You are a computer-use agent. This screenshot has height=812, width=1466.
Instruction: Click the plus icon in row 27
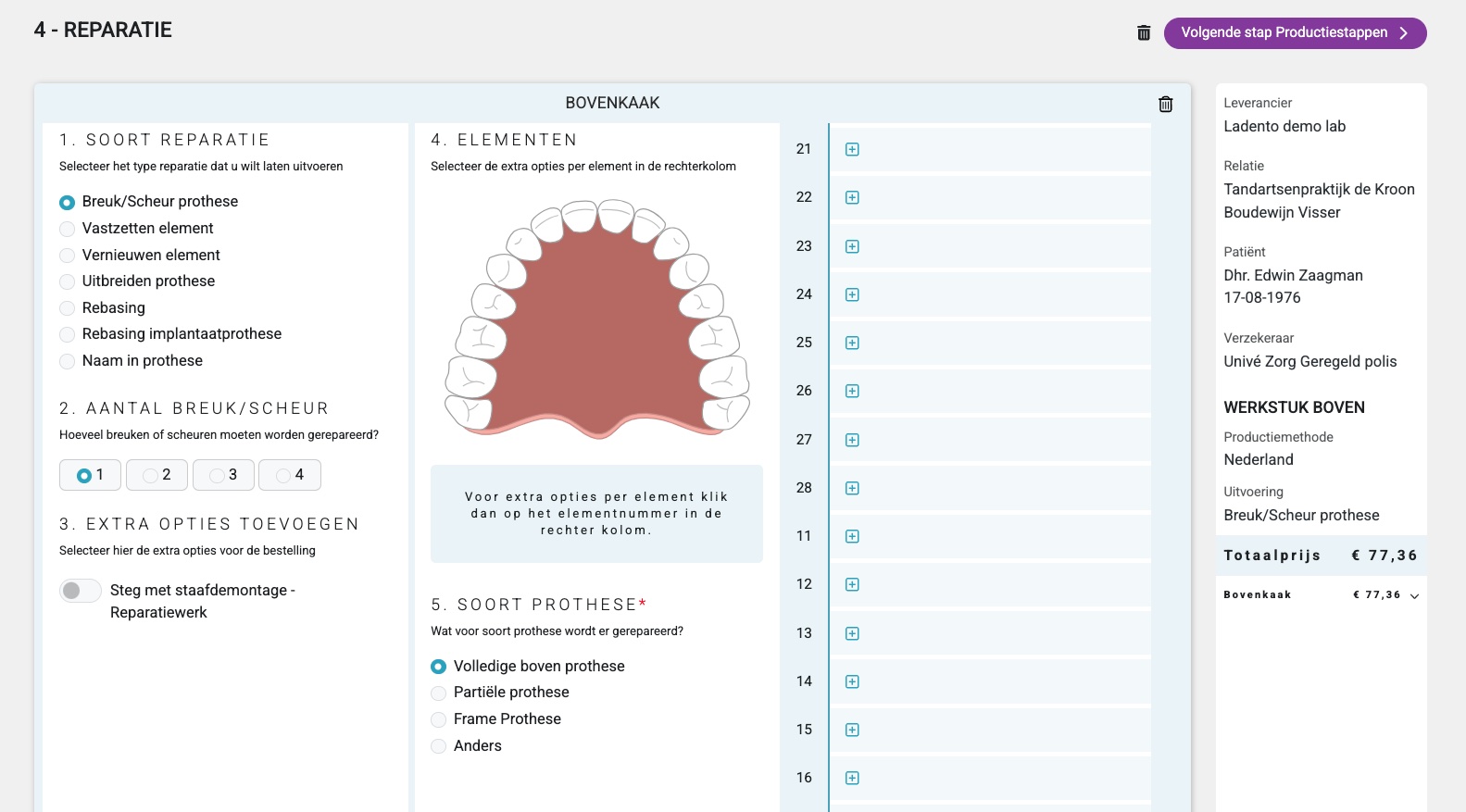tap(852, 440)
